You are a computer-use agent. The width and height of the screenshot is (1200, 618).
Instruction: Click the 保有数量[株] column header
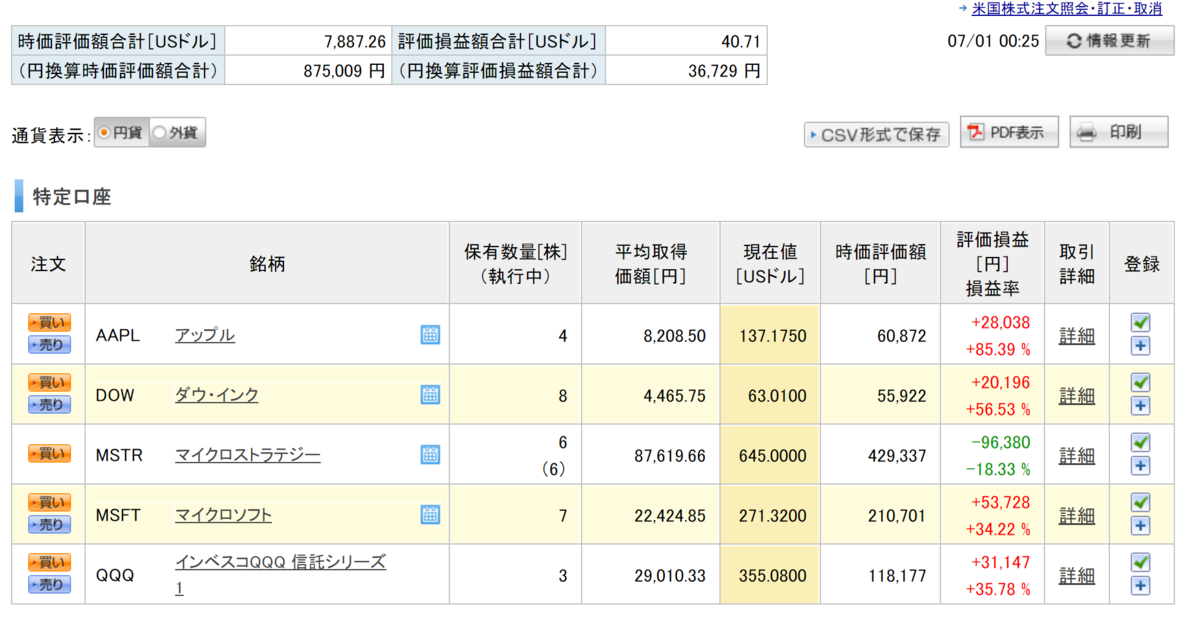pos(515,264)
